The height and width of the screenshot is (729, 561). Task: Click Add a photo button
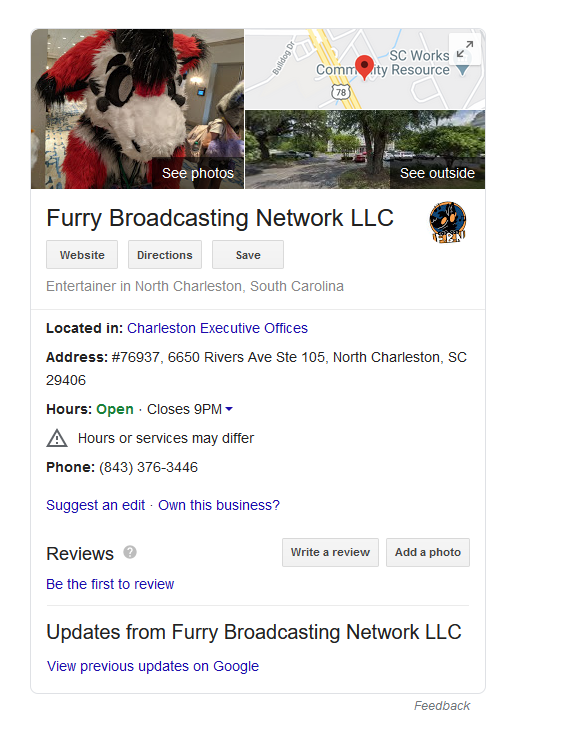[428, 552]
